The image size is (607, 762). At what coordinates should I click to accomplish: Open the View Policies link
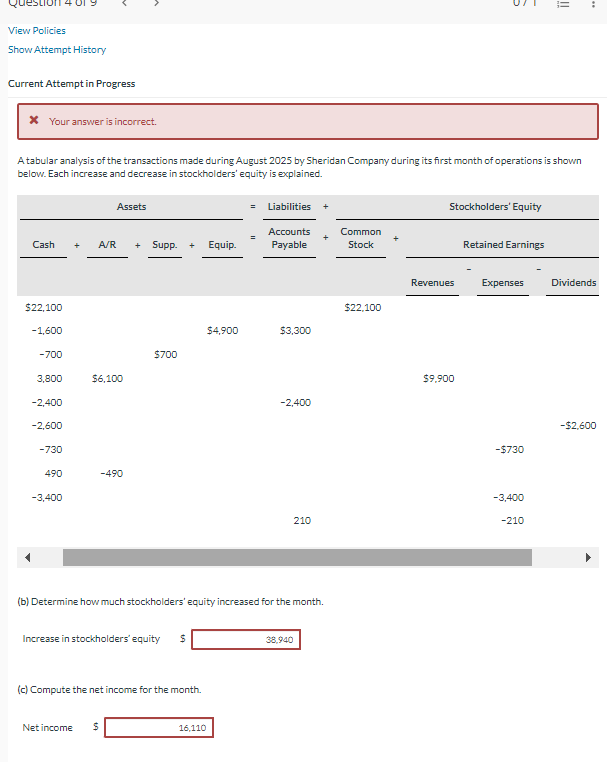pos(37,31)
